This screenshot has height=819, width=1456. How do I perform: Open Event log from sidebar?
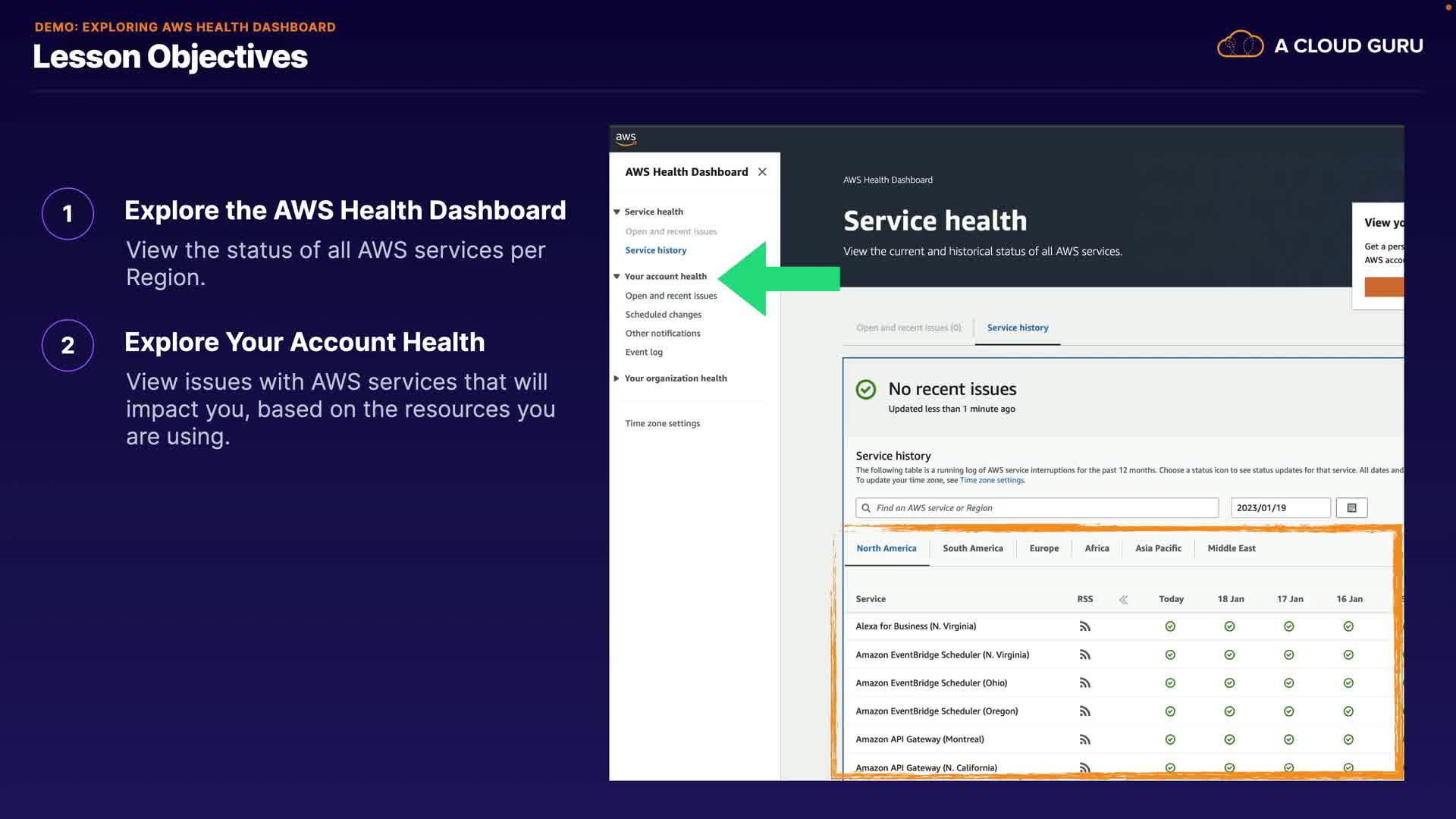(643, 352)
